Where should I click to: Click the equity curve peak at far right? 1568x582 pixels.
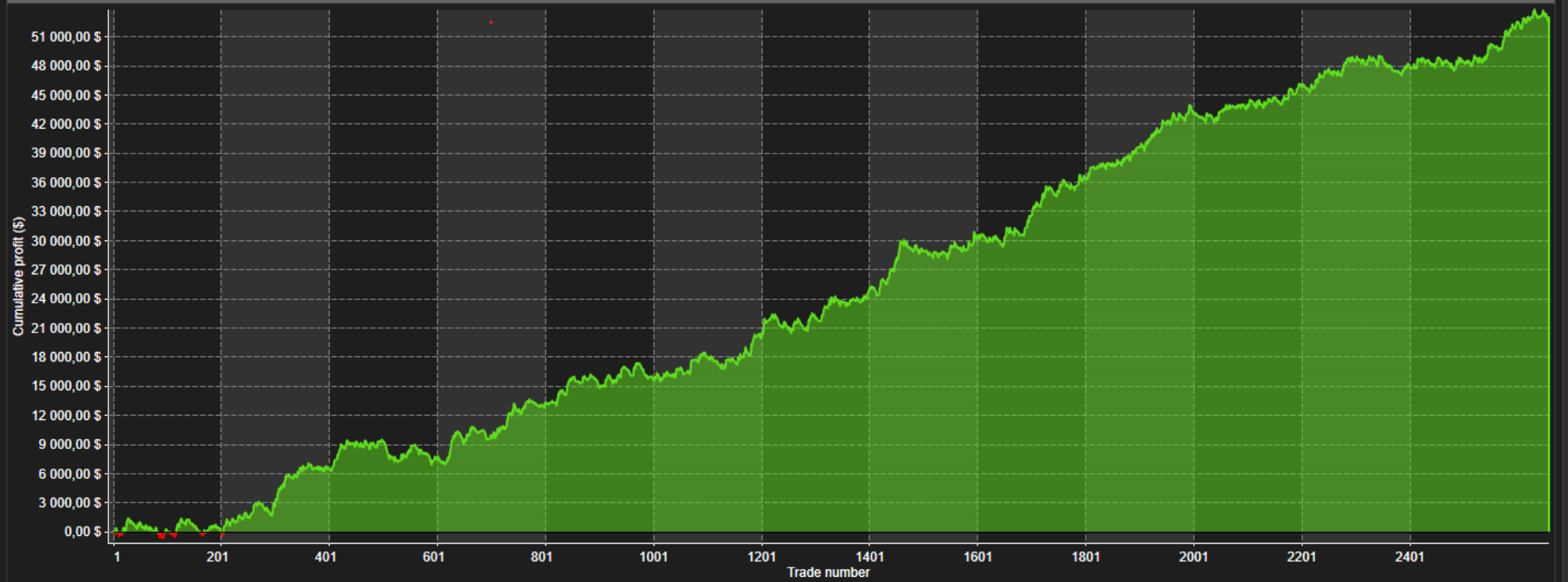pyautogui.click(x=1536, y=12)
